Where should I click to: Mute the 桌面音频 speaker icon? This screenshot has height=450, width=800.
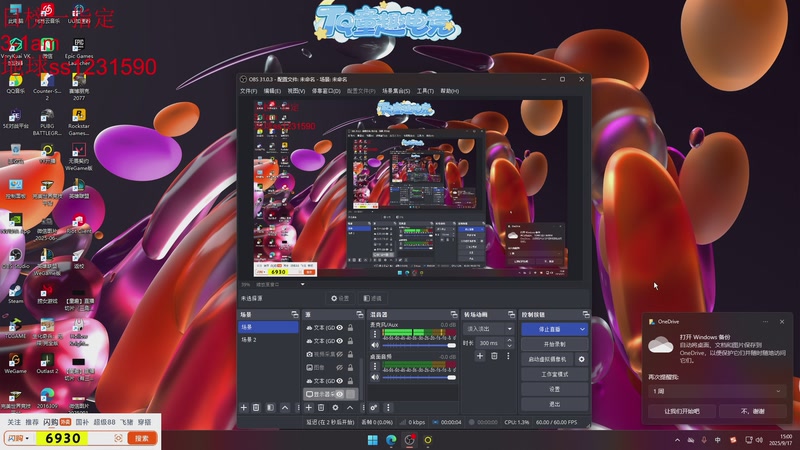375,378
